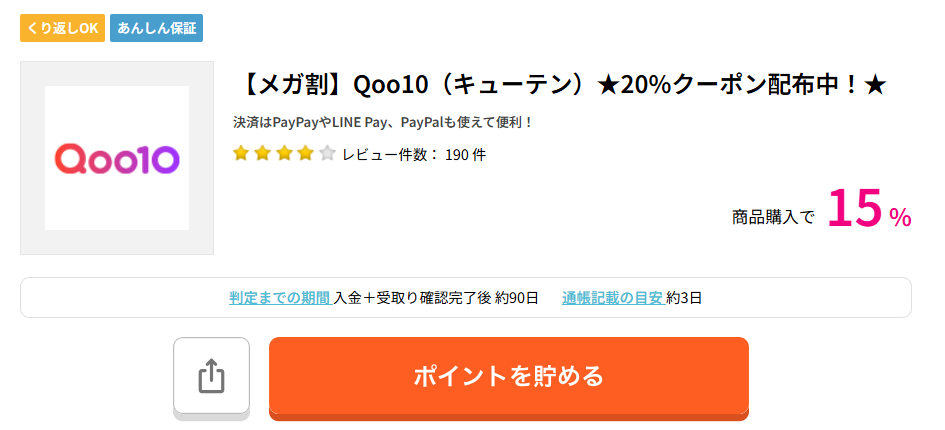
Task: Click the あんしん保証 blue badge
Action: click(x=157, y=28)
